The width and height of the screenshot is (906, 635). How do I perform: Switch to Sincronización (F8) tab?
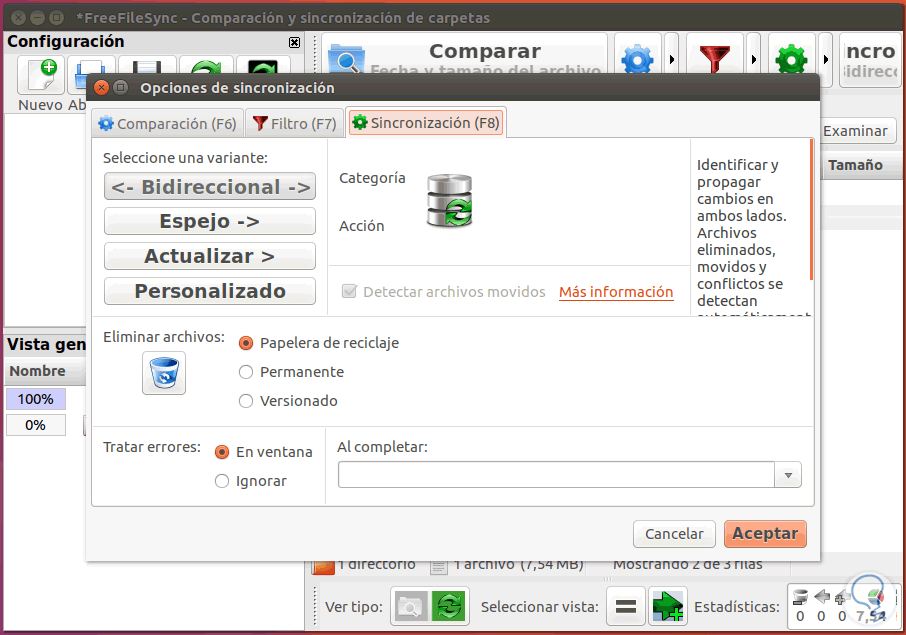coord(426,122)
